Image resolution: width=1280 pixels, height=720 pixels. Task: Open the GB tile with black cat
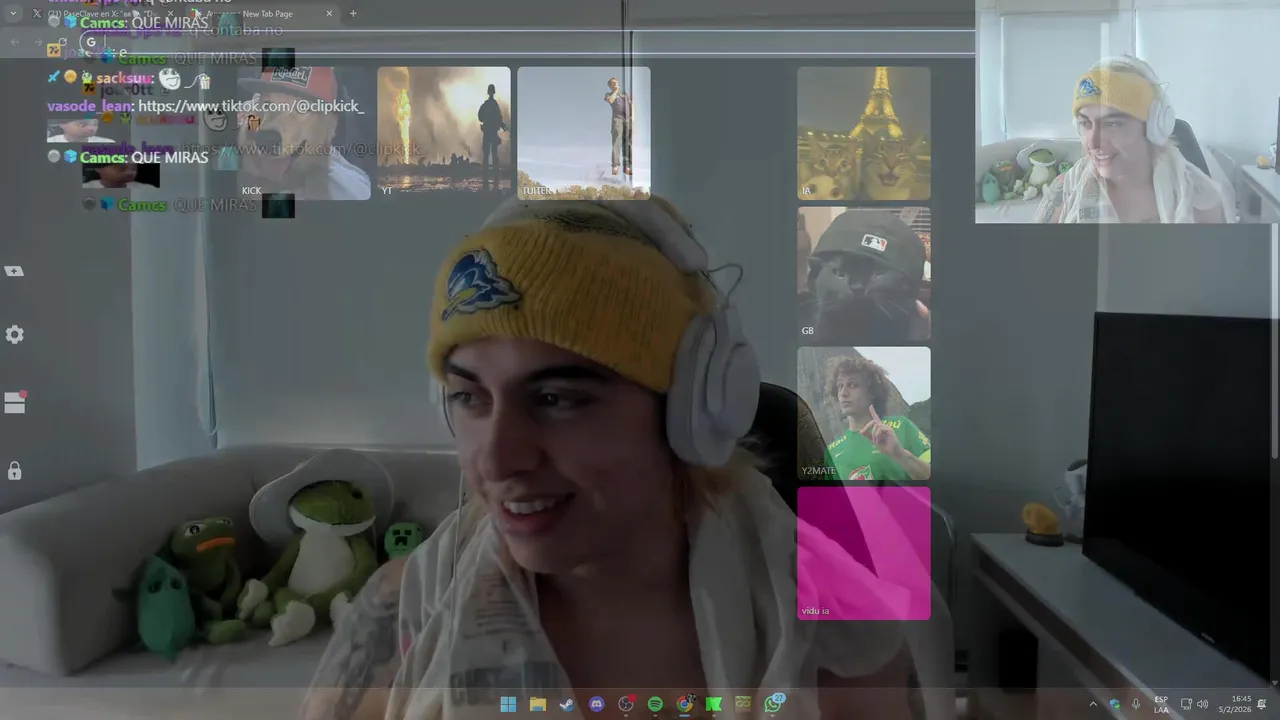click(x=864, y=273)
